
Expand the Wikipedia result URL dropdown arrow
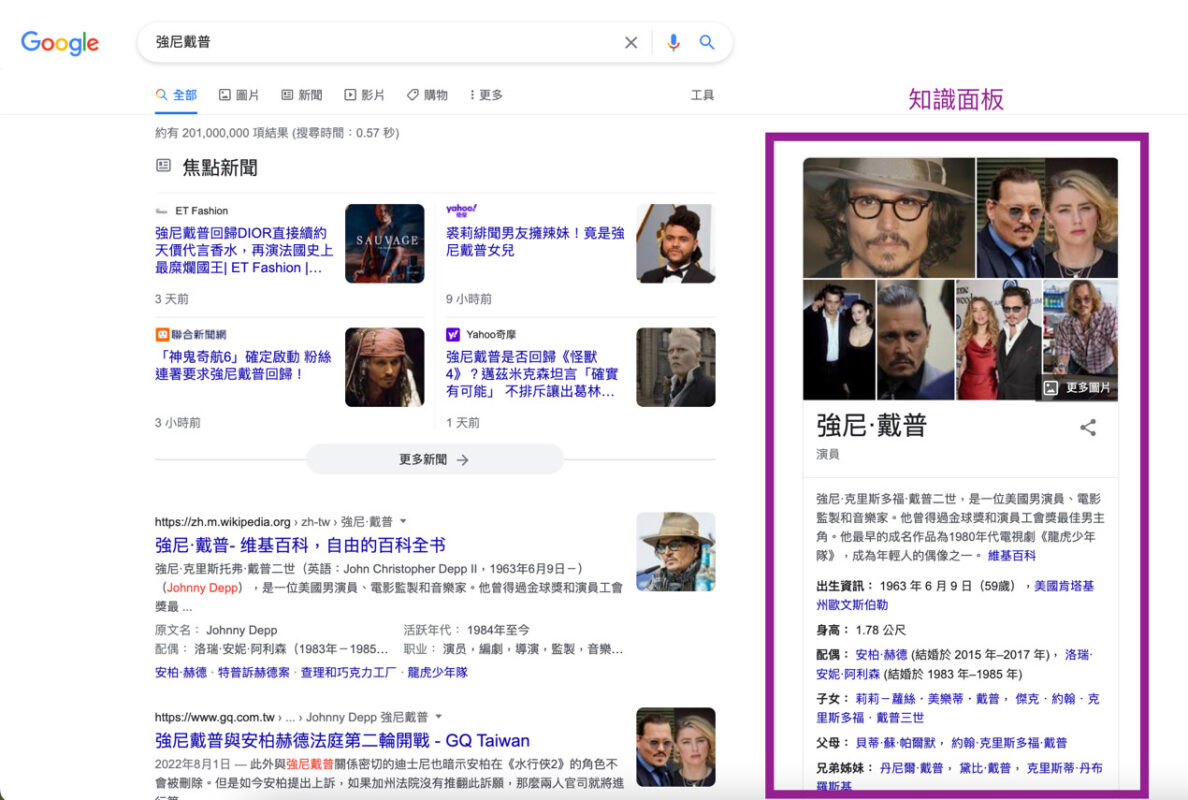403,521
